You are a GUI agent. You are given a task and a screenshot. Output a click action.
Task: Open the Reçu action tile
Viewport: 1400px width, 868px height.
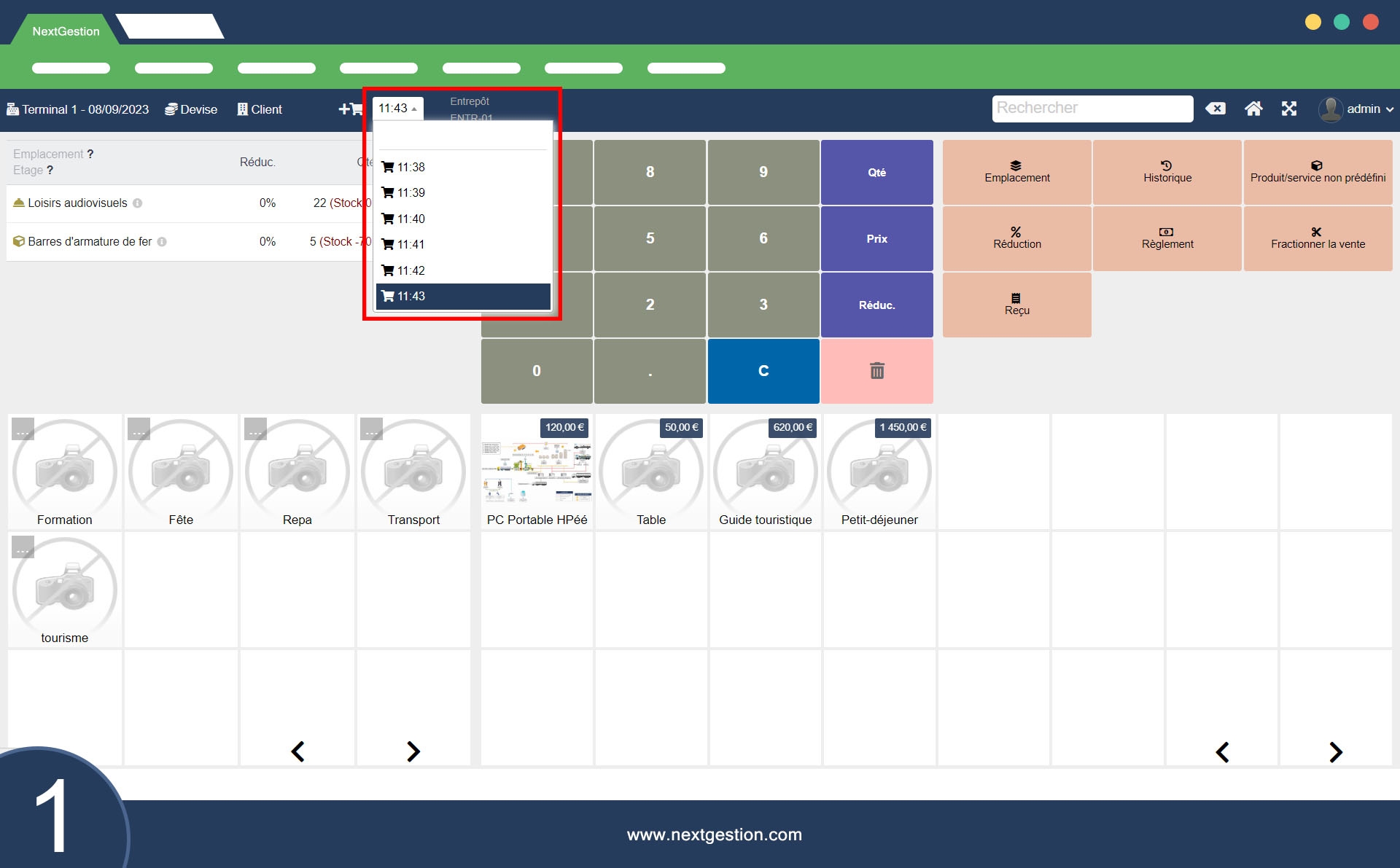[1016, 305]
